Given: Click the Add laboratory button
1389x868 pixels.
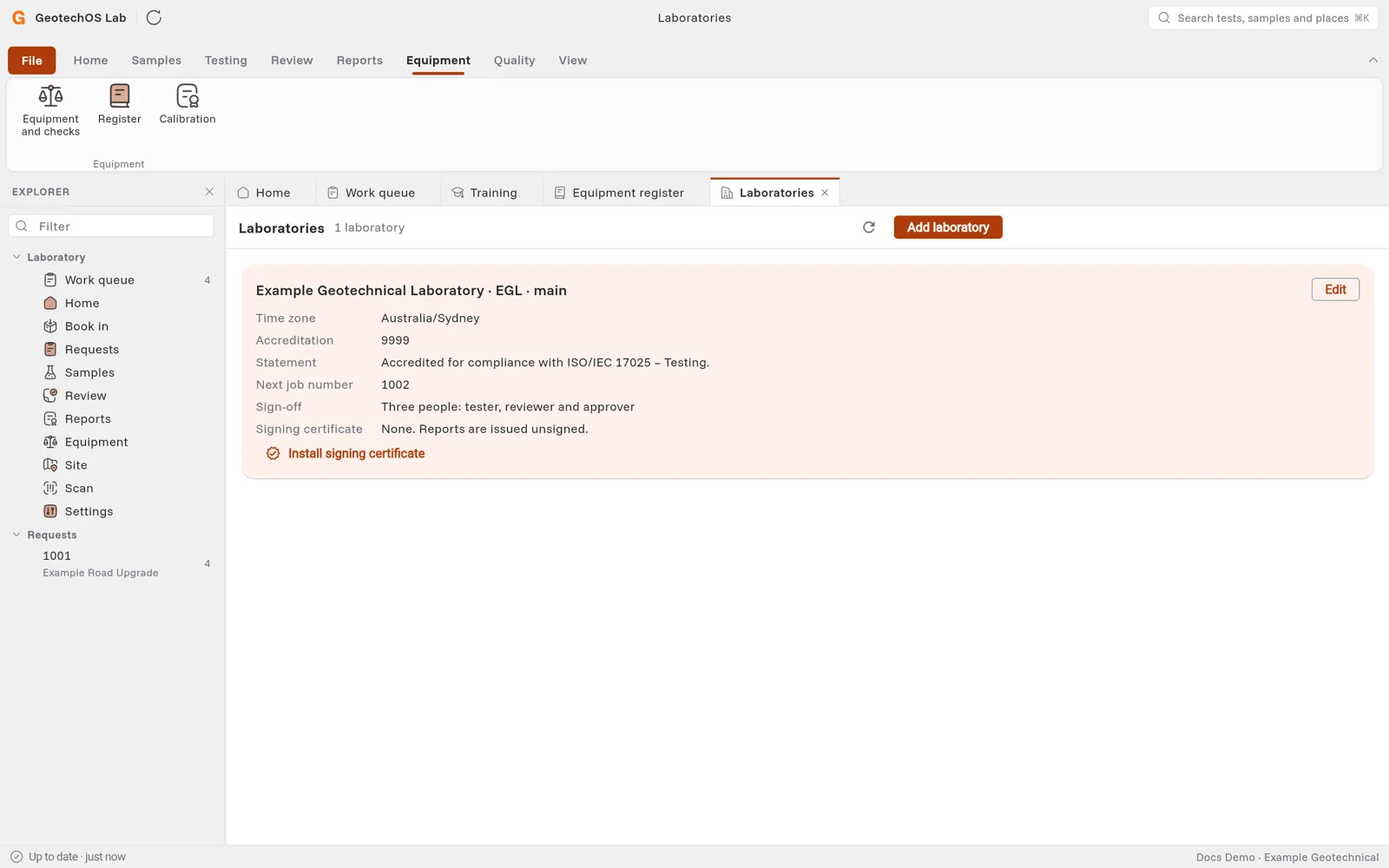Looking at the screenshot, I should click(x=948, y=227).
